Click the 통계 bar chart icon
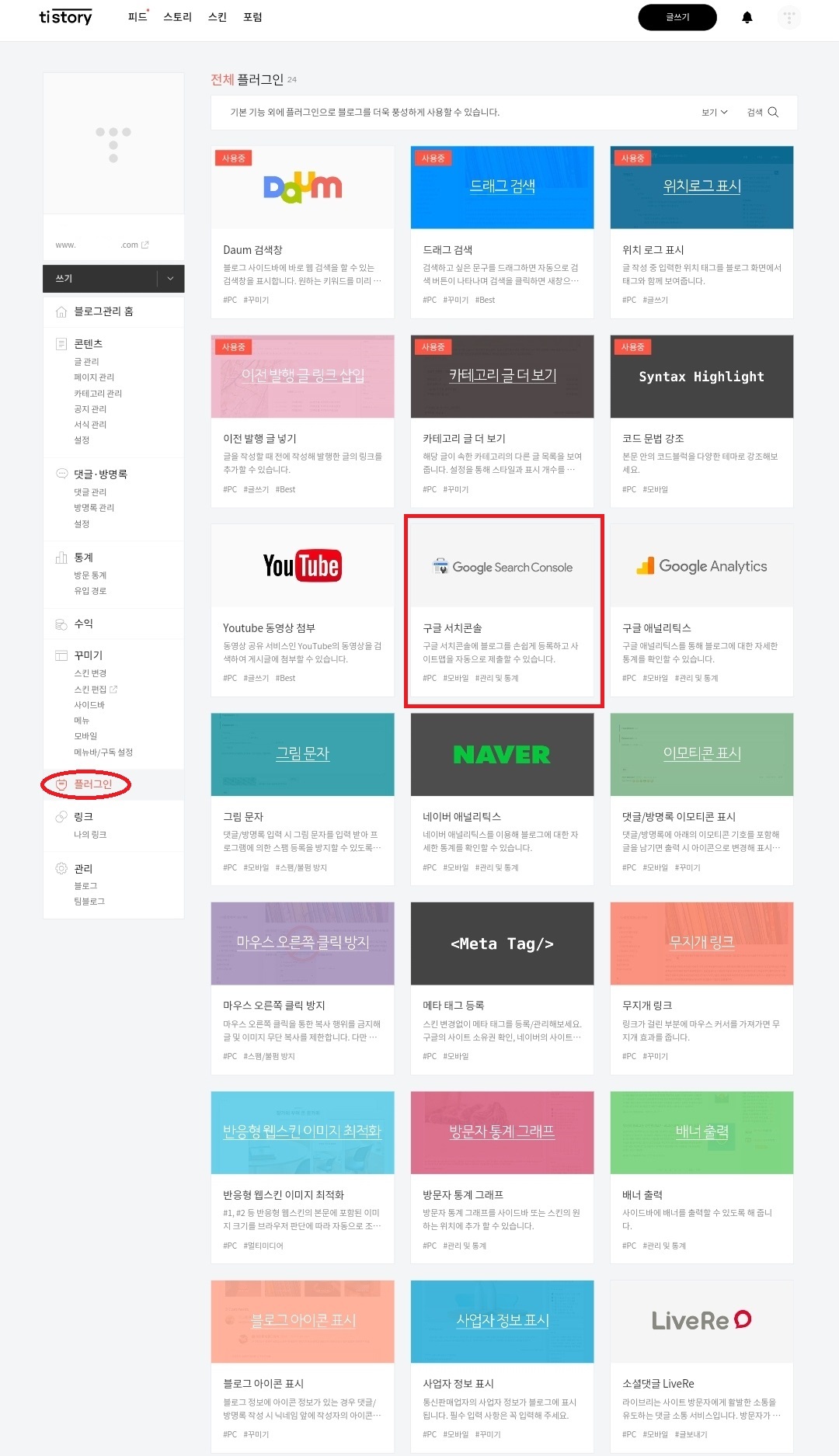The width and height of the screenshot is (839, 1456). click(x=61, y=558)
